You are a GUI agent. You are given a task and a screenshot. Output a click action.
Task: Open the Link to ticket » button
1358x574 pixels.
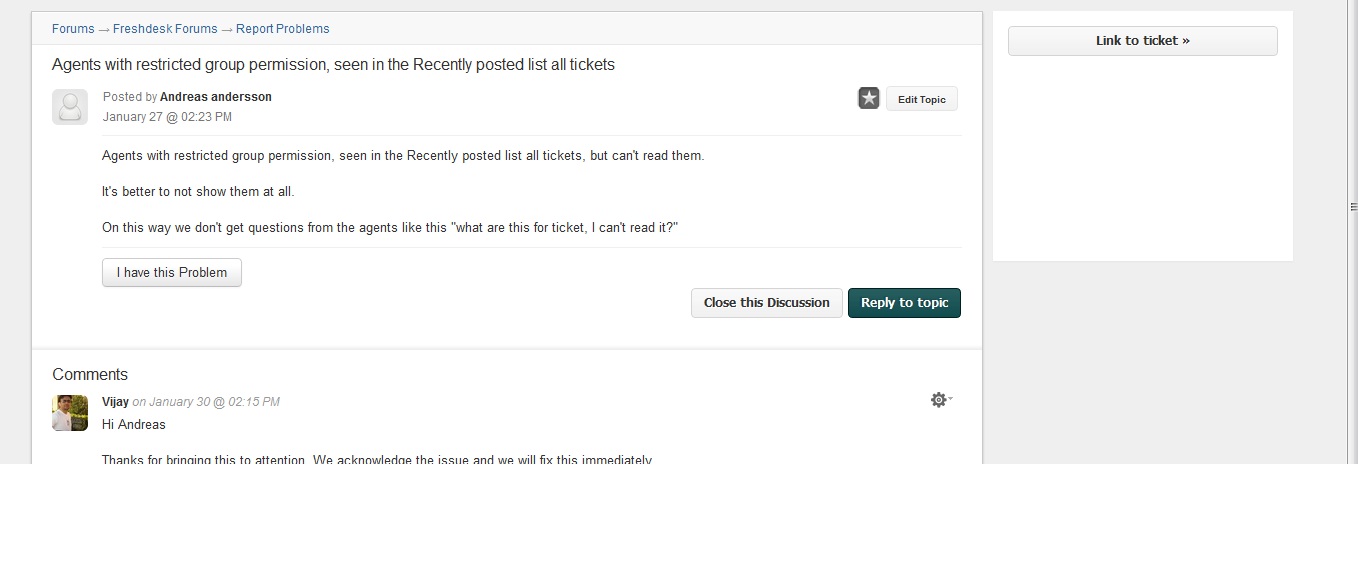(1142, 41)
